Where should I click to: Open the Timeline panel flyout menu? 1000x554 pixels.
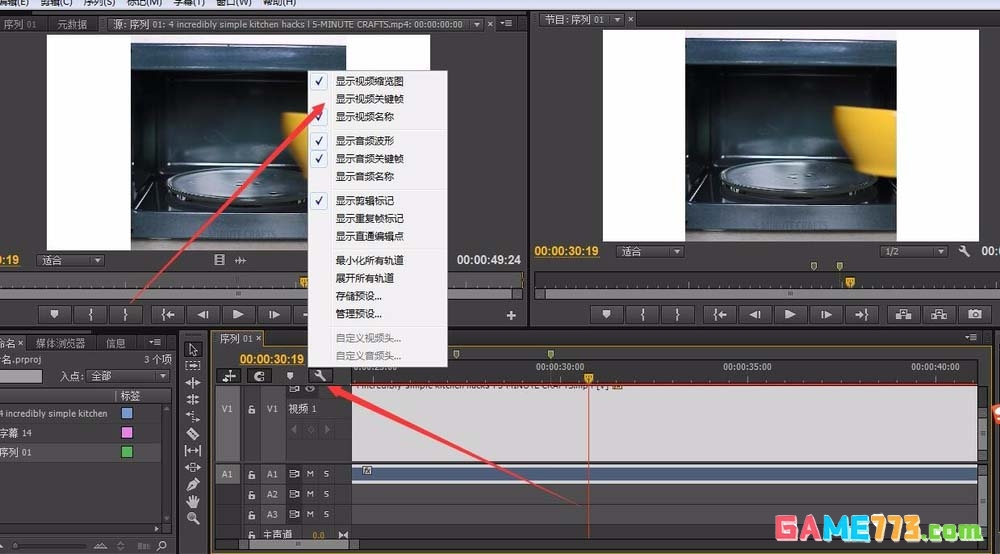tap(971, 337)
